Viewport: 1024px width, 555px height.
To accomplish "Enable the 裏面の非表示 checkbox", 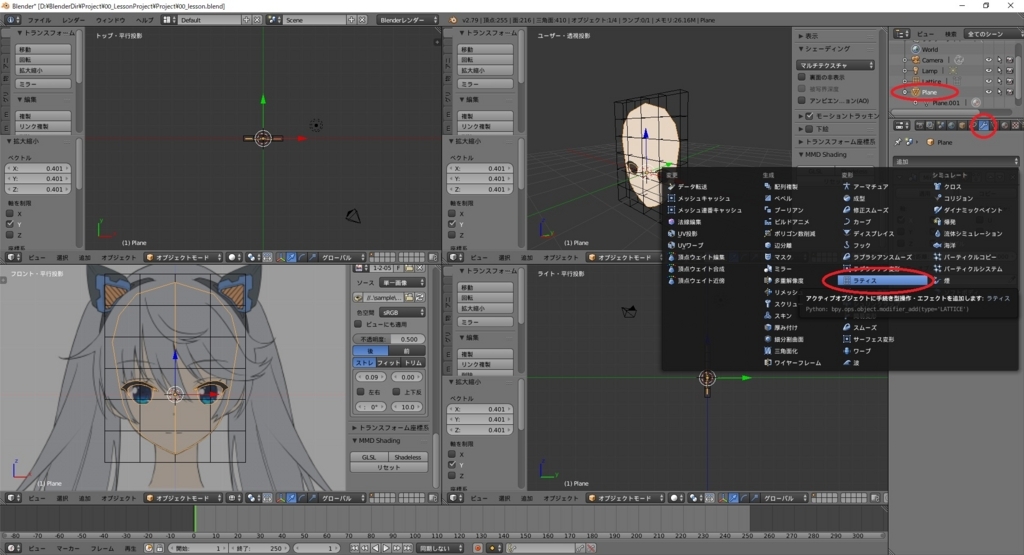I will (x=801, y=77).
